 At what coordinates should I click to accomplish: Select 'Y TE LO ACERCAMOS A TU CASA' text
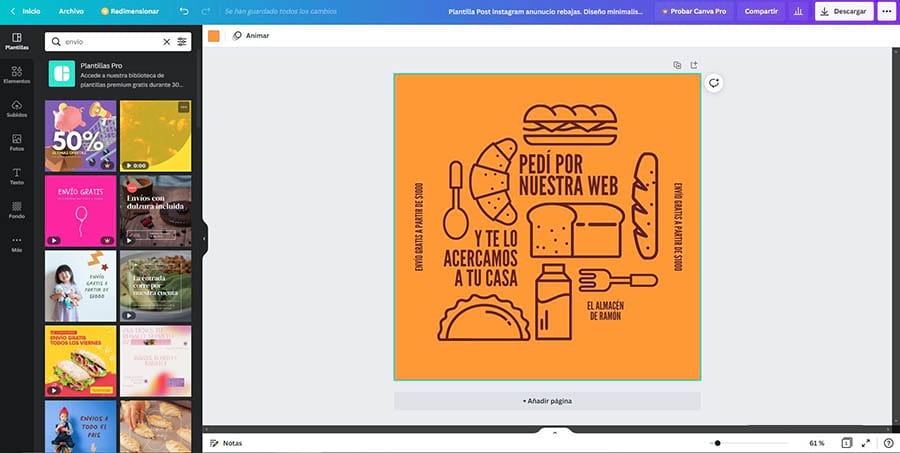480,259
